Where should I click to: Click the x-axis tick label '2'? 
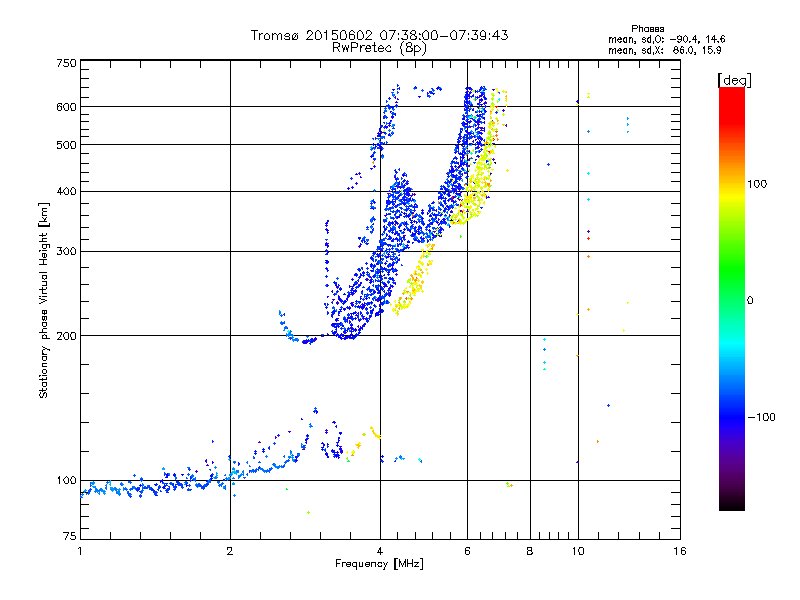[230, 551]
